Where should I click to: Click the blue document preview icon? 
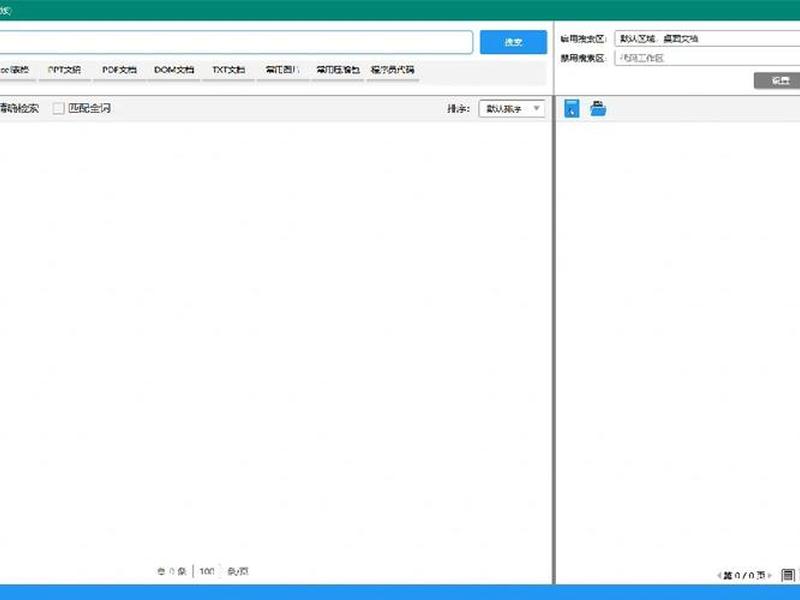point(572,109)
